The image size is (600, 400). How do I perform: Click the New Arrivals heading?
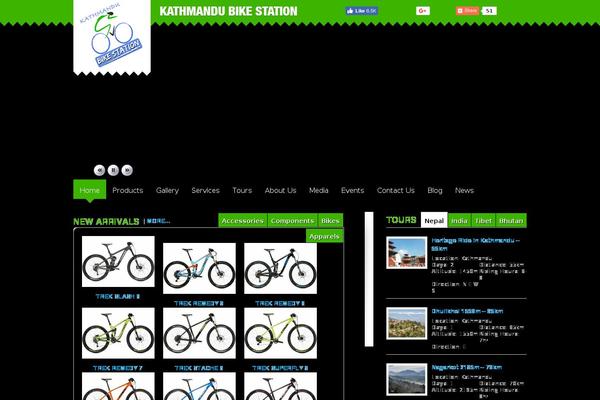pos(106,221)
